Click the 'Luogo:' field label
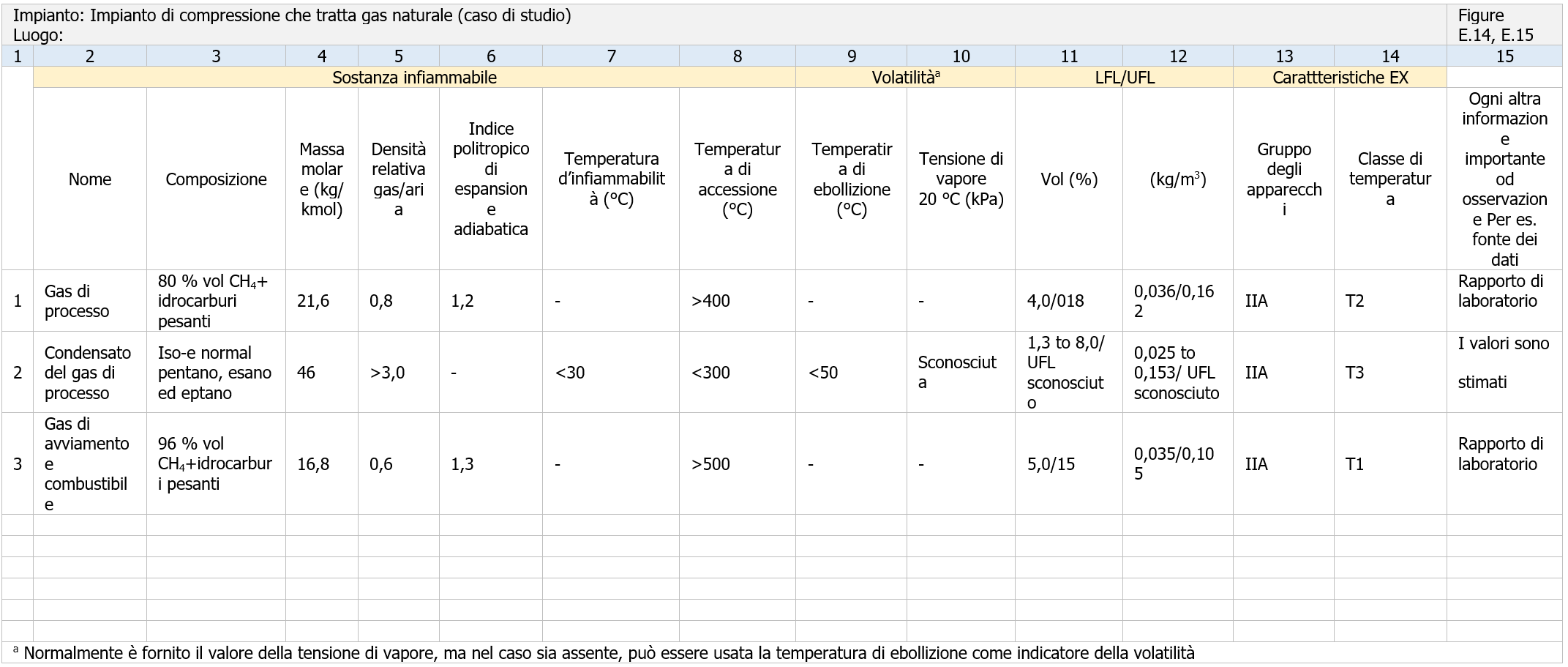The width and height of the screenshot is (1568, 667). [x=38, y=34]
